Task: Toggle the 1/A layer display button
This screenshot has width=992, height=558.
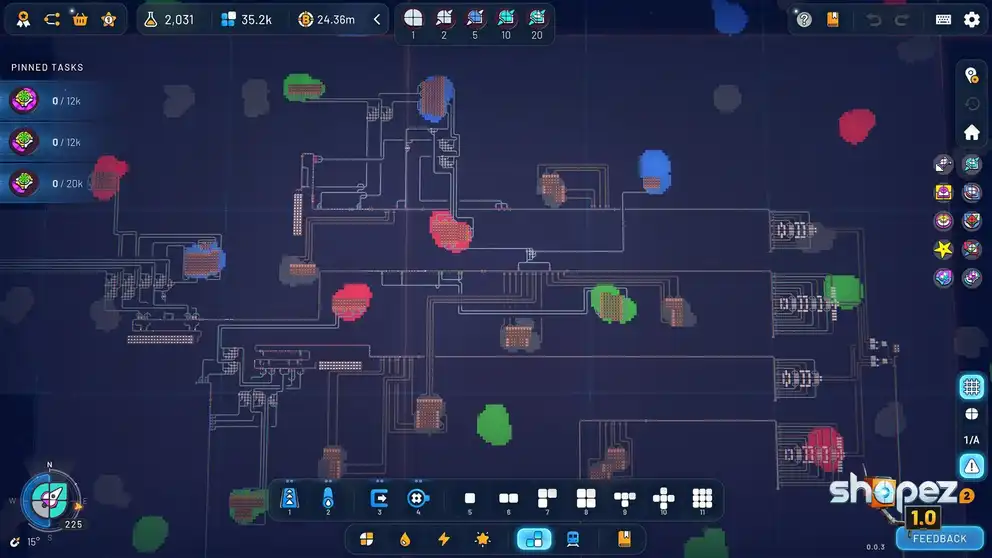Action: pos(971,440)
